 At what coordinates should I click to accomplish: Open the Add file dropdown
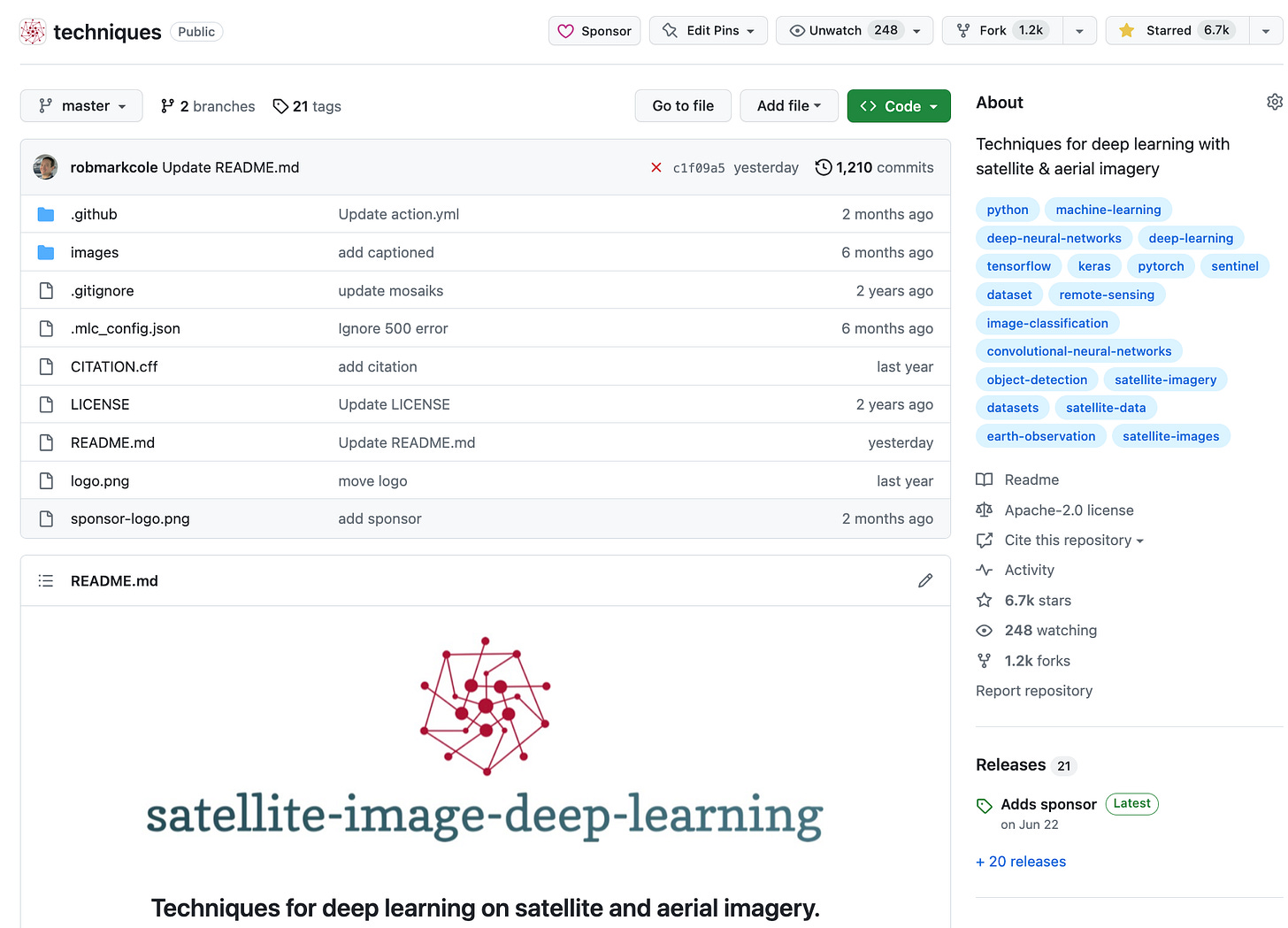pos(788,105)
